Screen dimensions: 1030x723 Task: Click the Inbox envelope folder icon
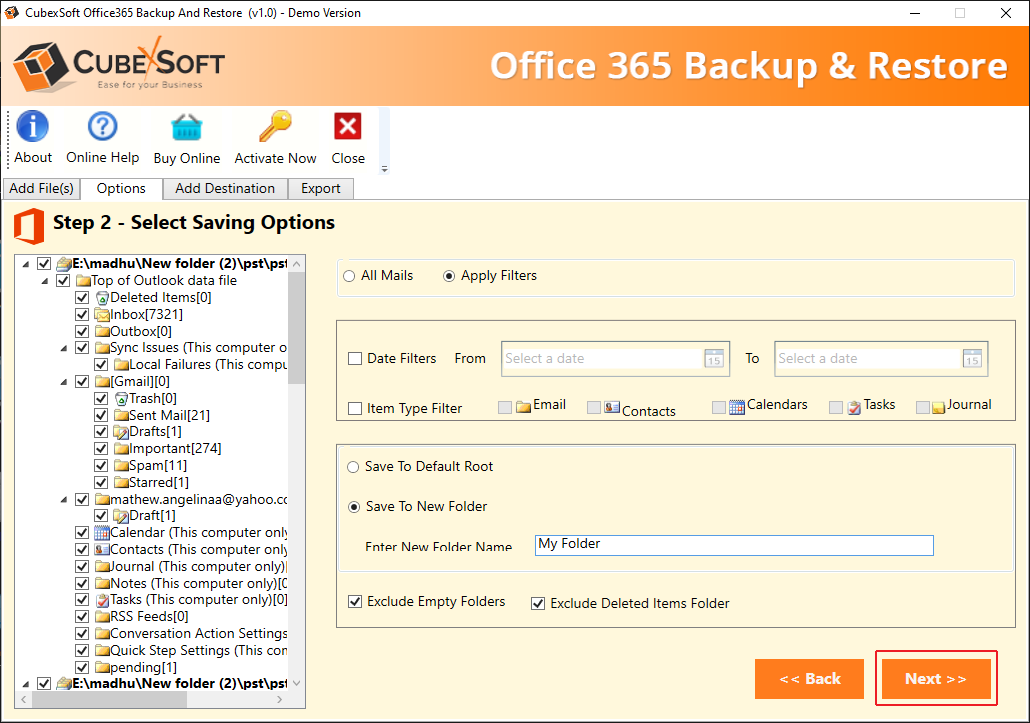[102, 315]
